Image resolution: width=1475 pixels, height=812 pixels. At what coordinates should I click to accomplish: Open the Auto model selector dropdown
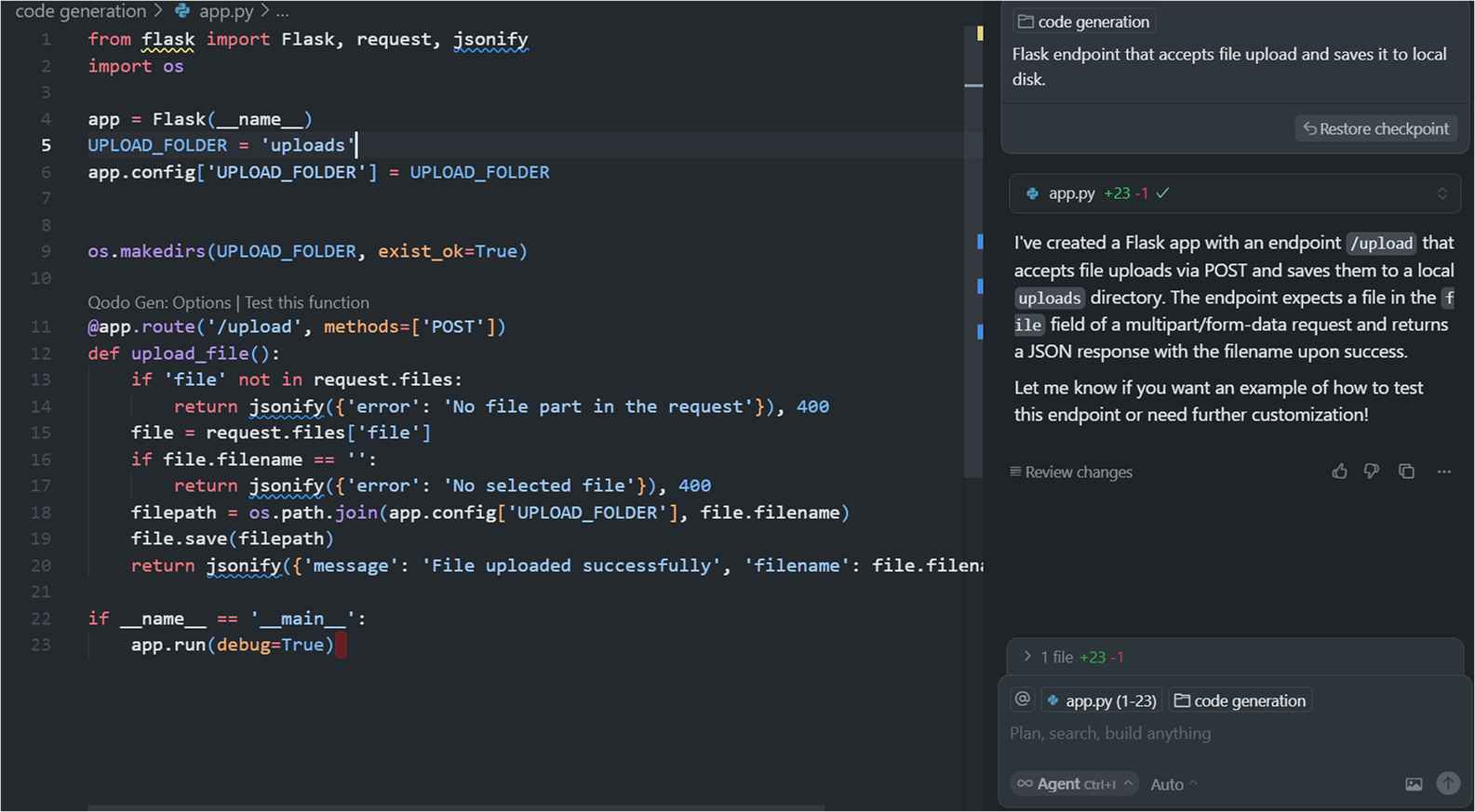(1173, 784)
